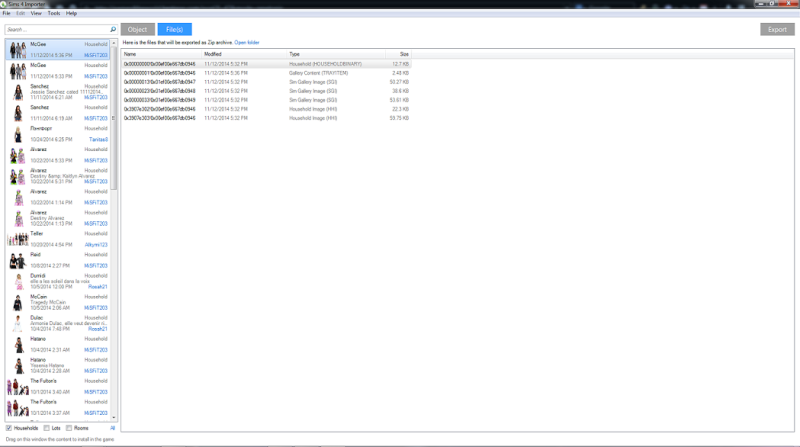The image size is (800, 447).
Task: Select Destiny Alvarez thumbnail dated 1:13 PM
Action: (18, 218)
